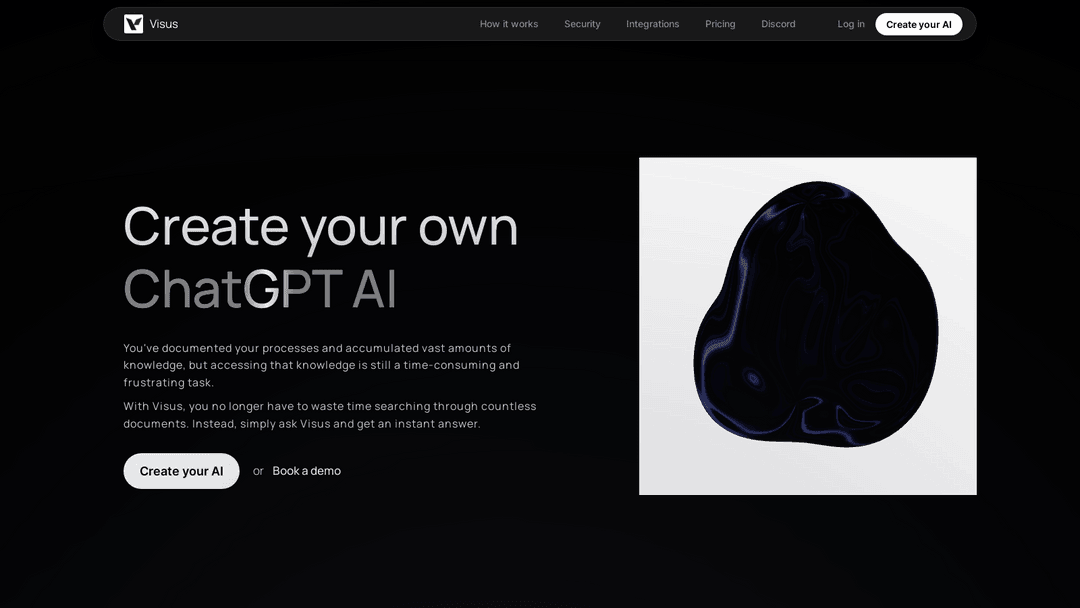Click the Visus logo icon
This screenshot has width=1080, height=608.
(134, 24)
